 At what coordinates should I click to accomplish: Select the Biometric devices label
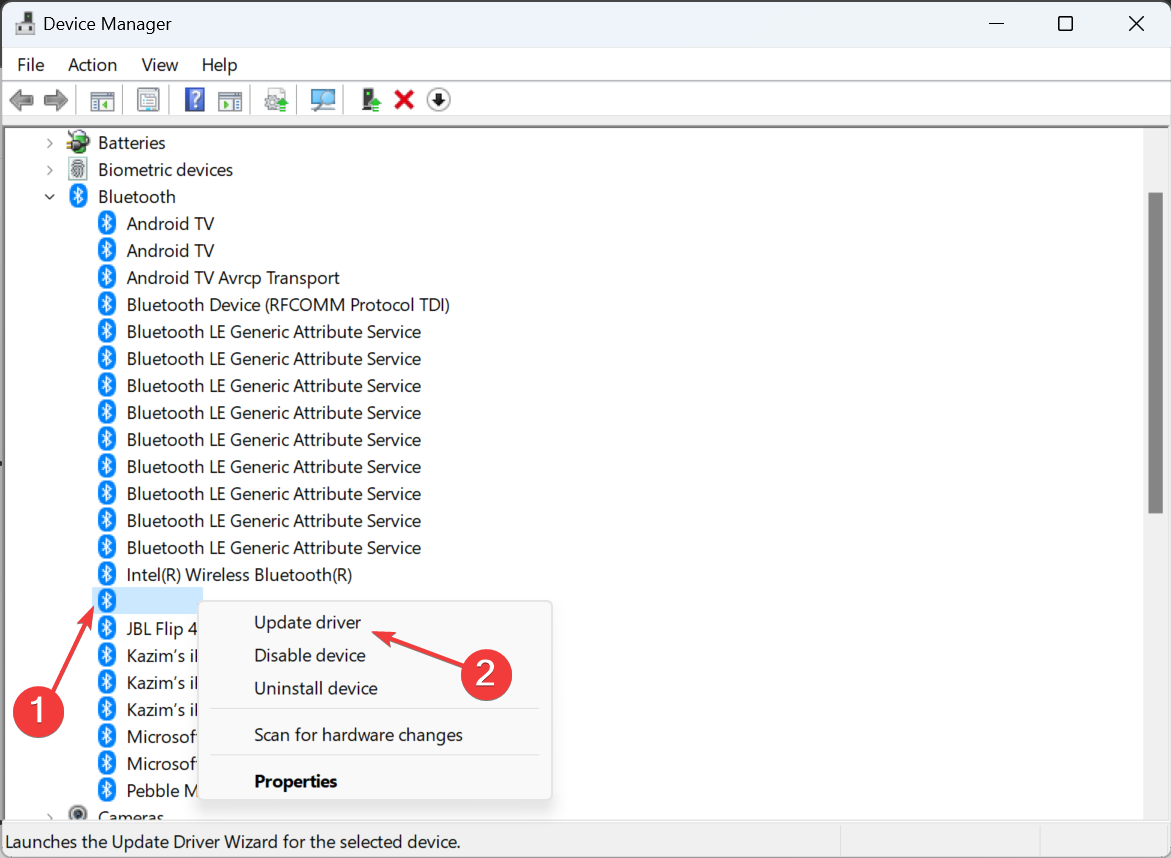166,170
